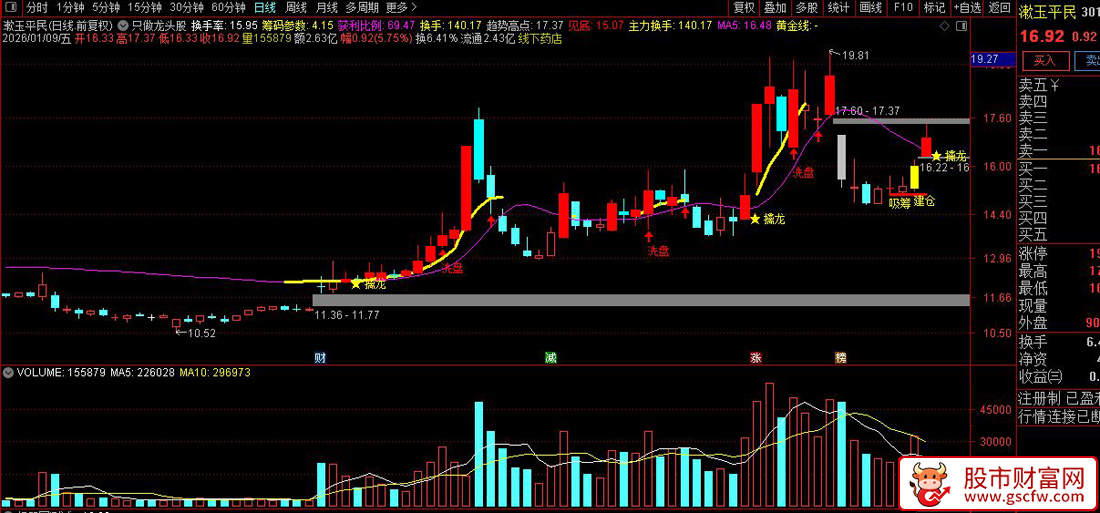Screen dimensions: 1100x513
Task: Click the 叠加 overlay button
Action: 775,8
